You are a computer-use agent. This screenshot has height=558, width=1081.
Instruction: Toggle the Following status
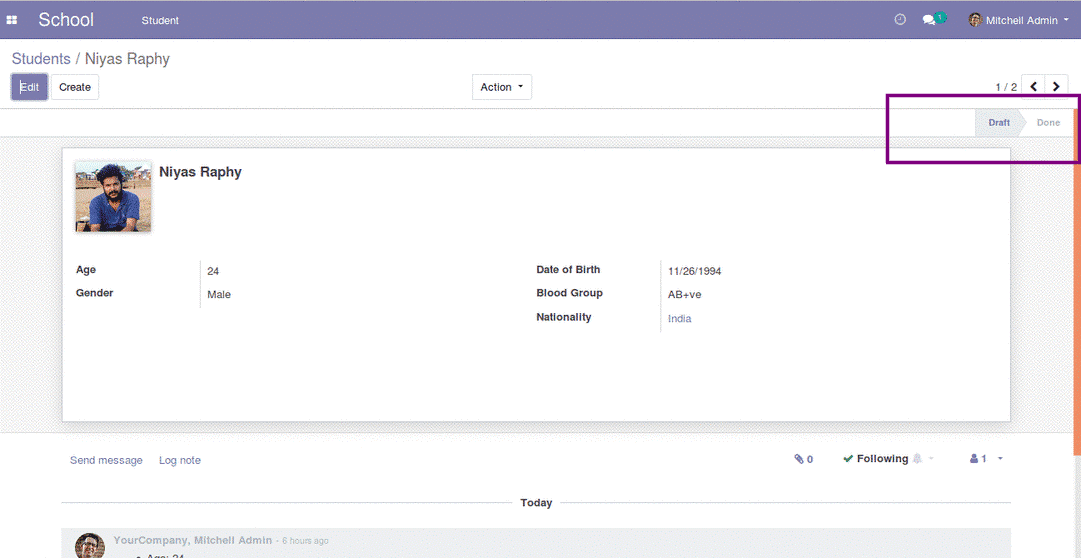(x=876, y=459)
